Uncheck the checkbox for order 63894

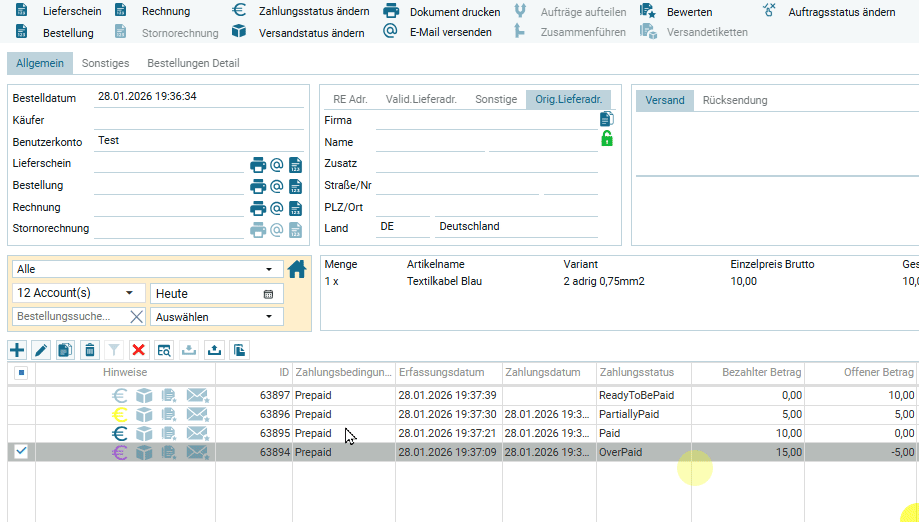(x=21, y=452)
